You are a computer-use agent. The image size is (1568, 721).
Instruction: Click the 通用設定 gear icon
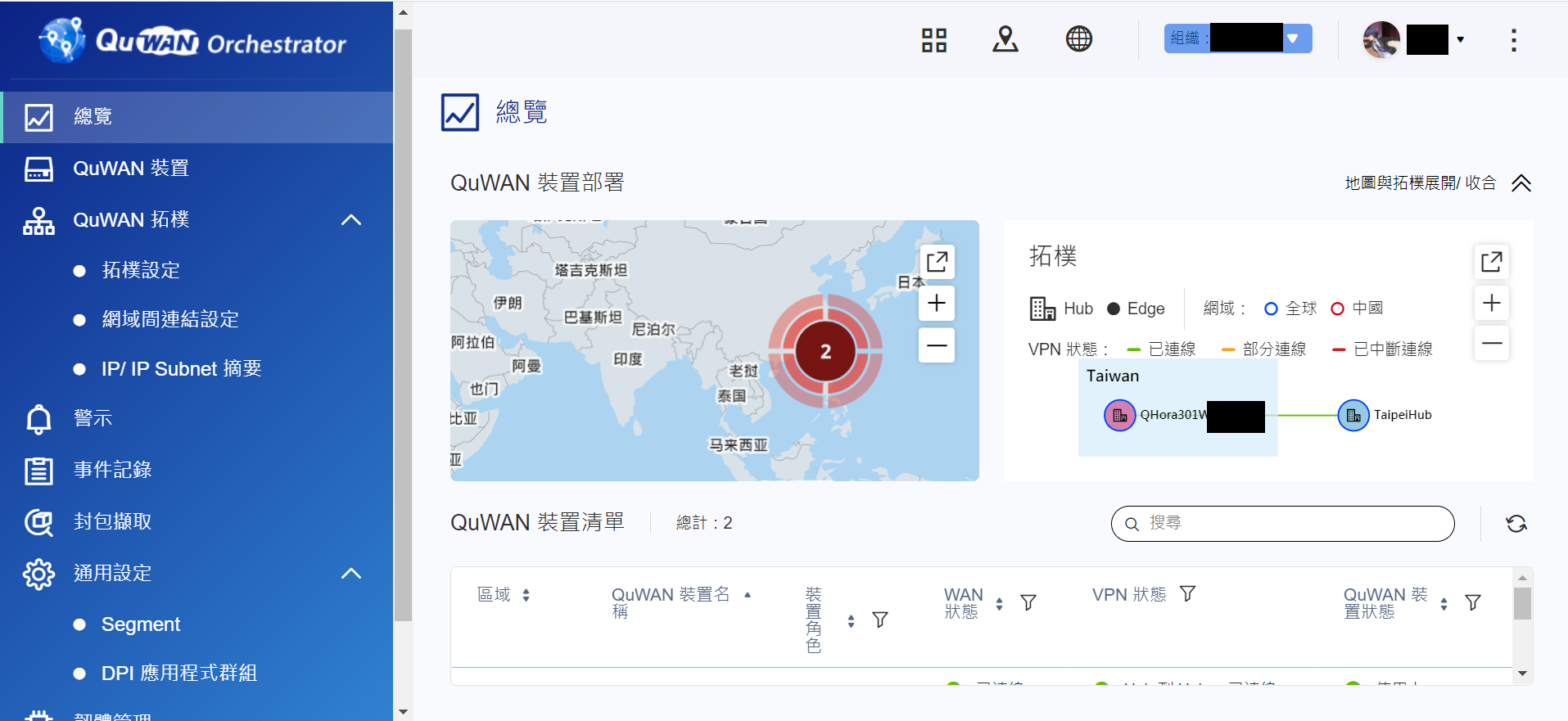[38, 575]
